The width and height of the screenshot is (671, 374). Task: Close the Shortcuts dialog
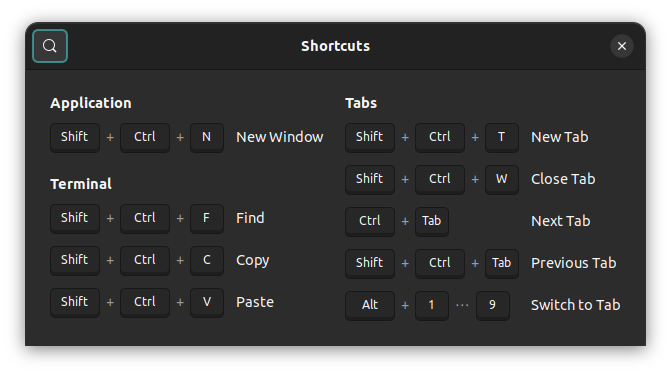(x=621, y=46)
